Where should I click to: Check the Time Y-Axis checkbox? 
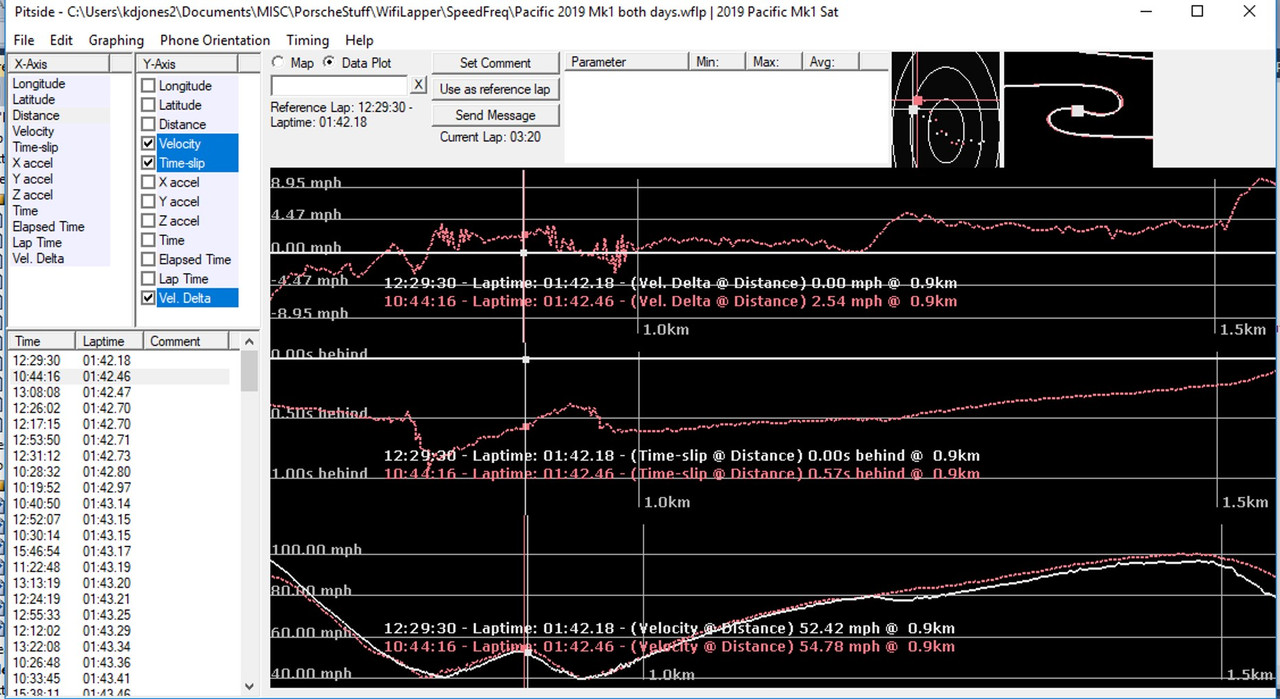tap(148, 240)
